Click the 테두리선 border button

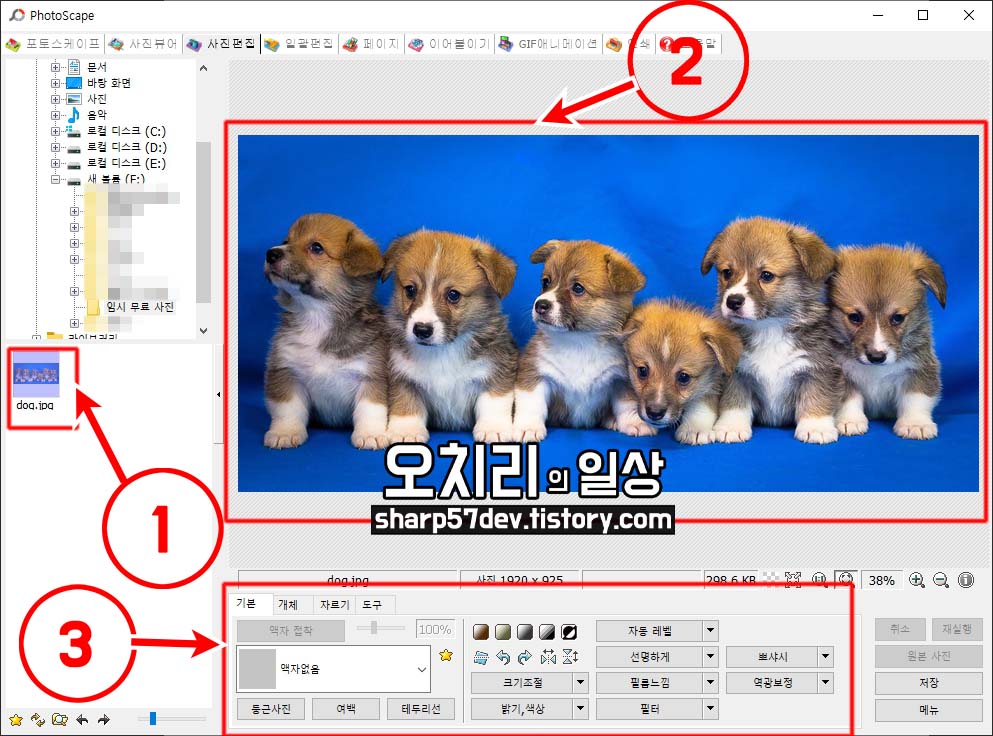tap(421, 709)
